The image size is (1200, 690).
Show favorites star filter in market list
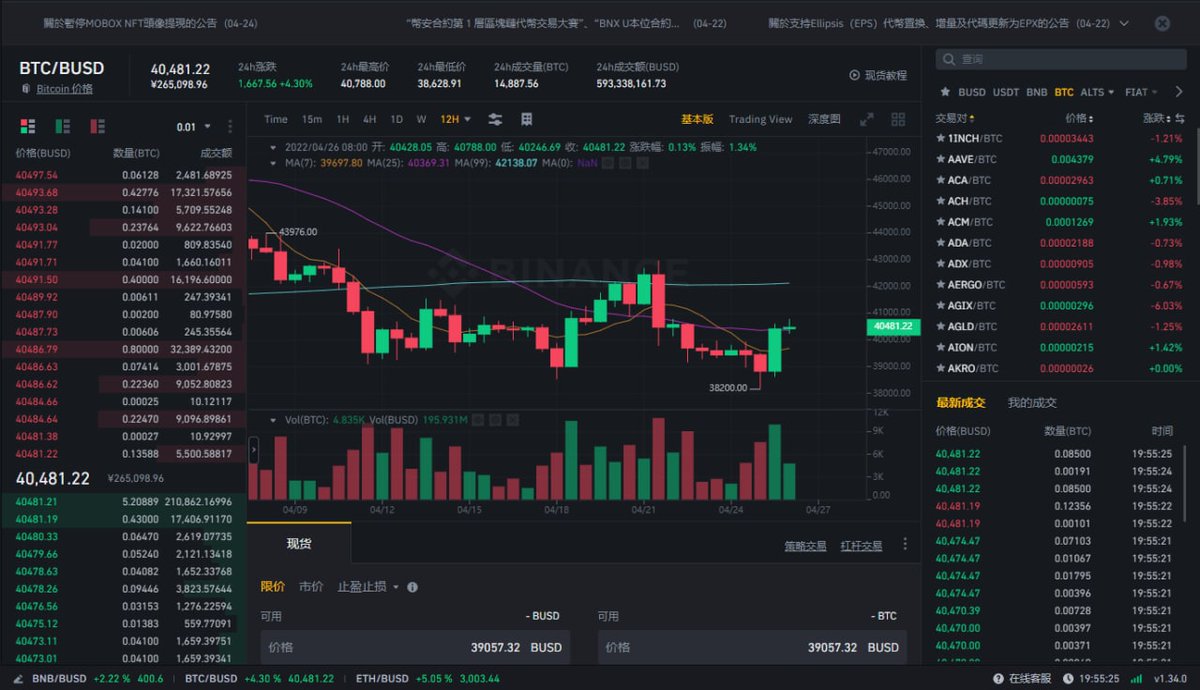tap(943, 92)
